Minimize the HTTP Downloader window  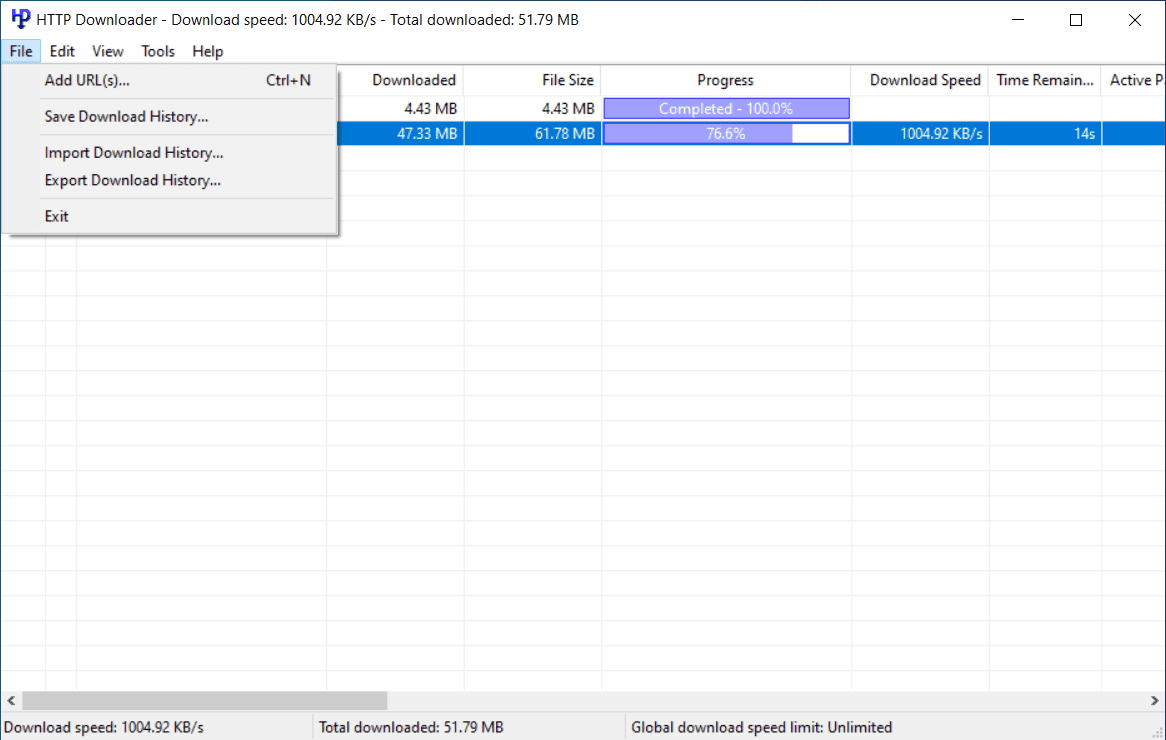pos(1018,19)
